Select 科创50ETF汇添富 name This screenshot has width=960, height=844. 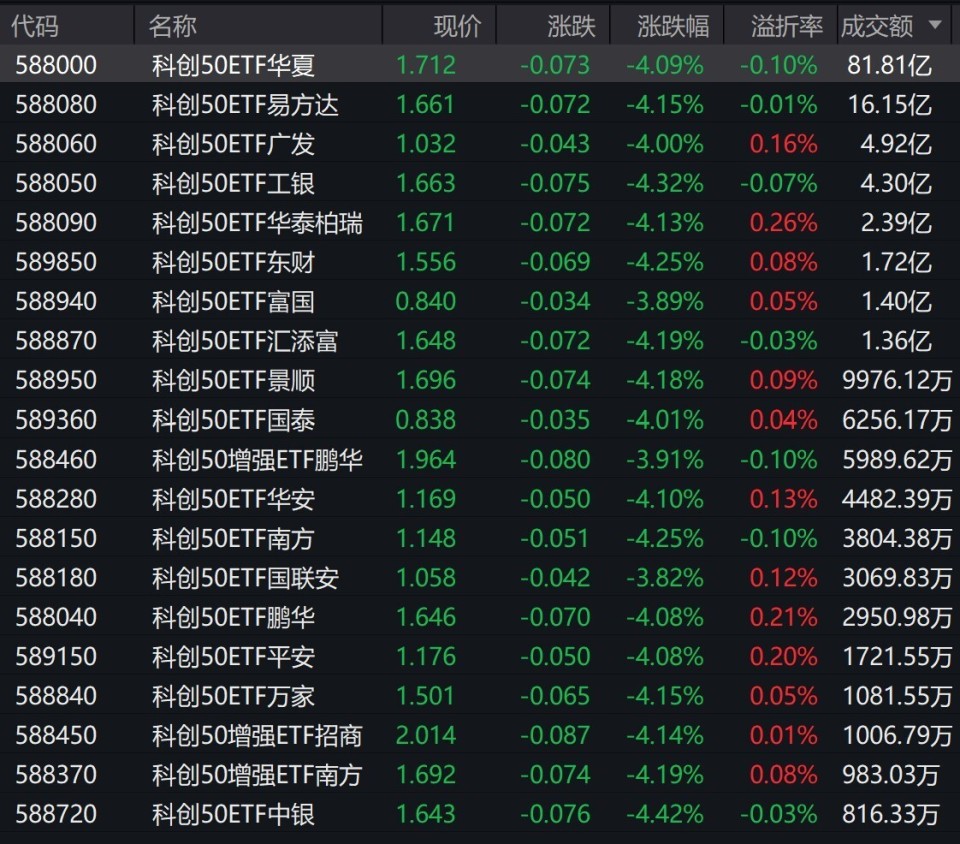246,341
